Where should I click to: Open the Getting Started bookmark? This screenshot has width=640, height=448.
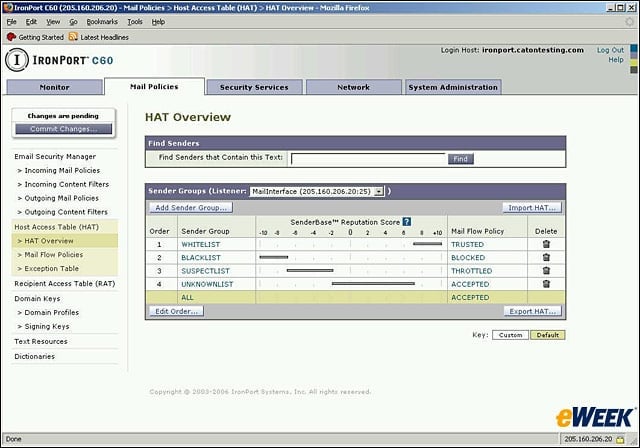point(36,37)
